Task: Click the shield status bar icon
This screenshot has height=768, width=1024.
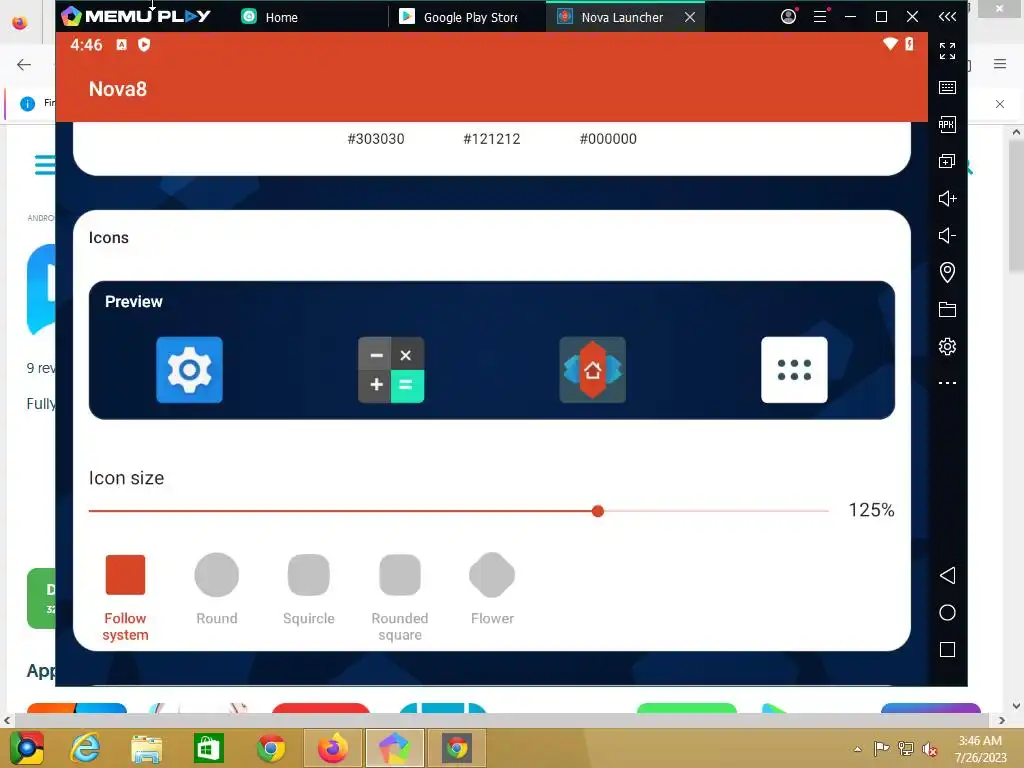Action: (144, 44)
